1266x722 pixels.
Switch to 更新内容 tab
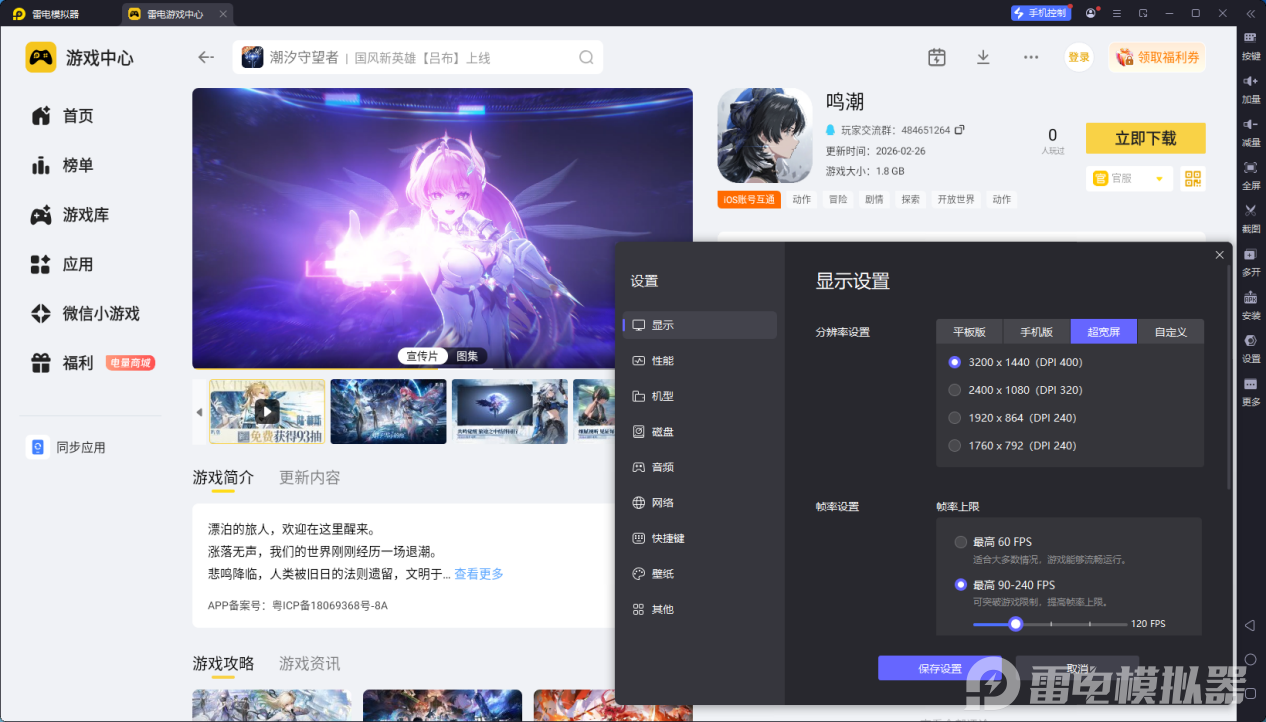point(310,478)
